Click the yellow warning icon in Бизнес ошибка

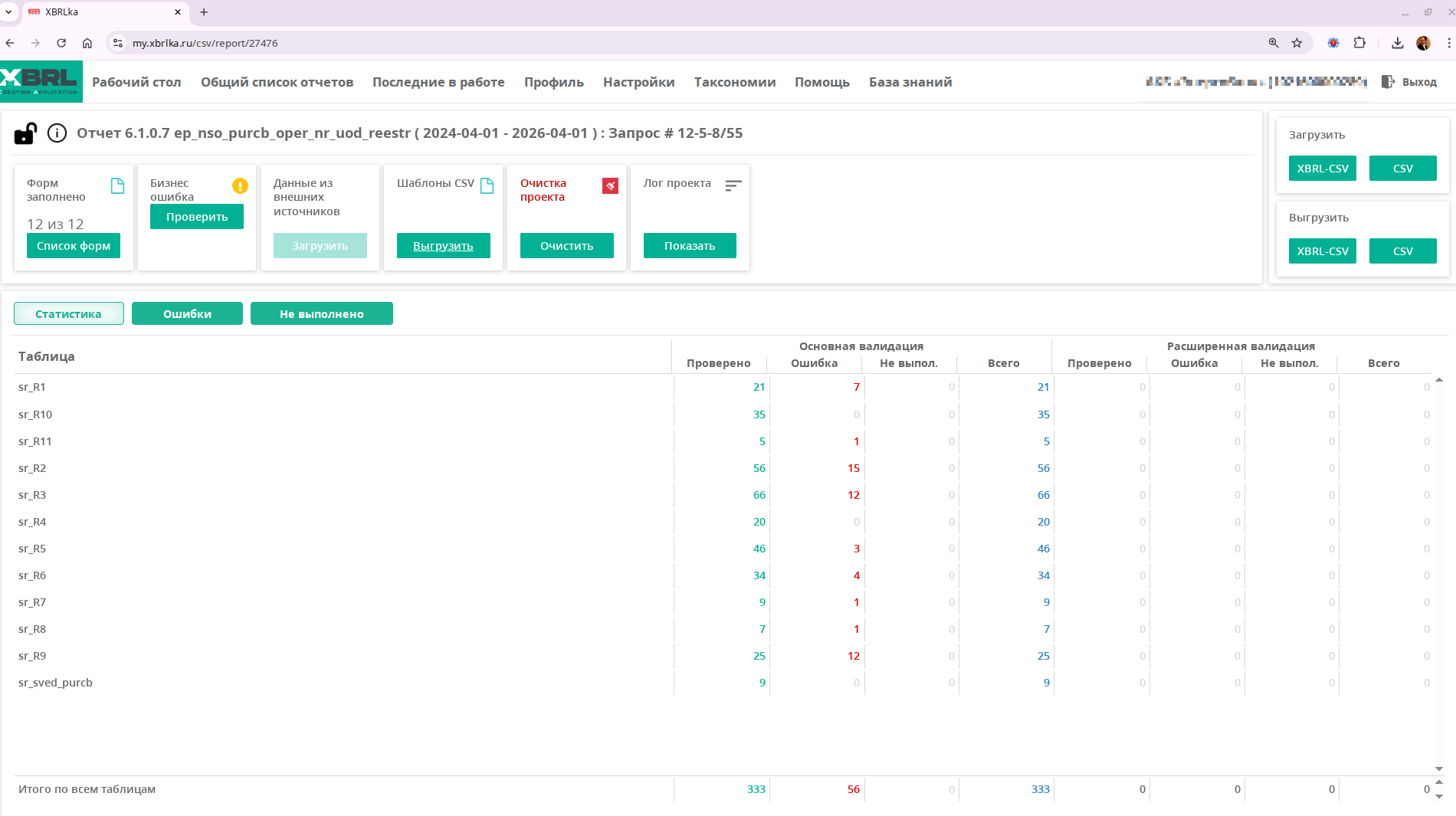pyautogui.click(x=240, y=185)
